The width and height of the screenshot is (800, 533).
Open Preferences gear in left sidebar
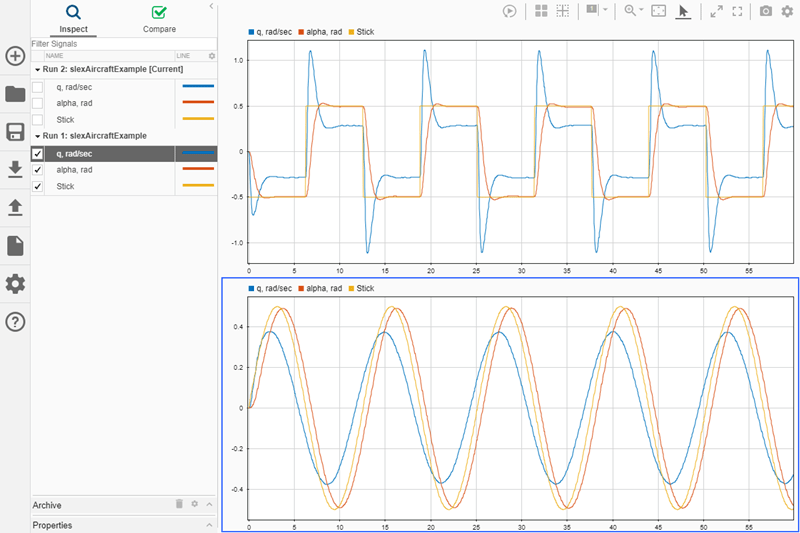point(15,284)
